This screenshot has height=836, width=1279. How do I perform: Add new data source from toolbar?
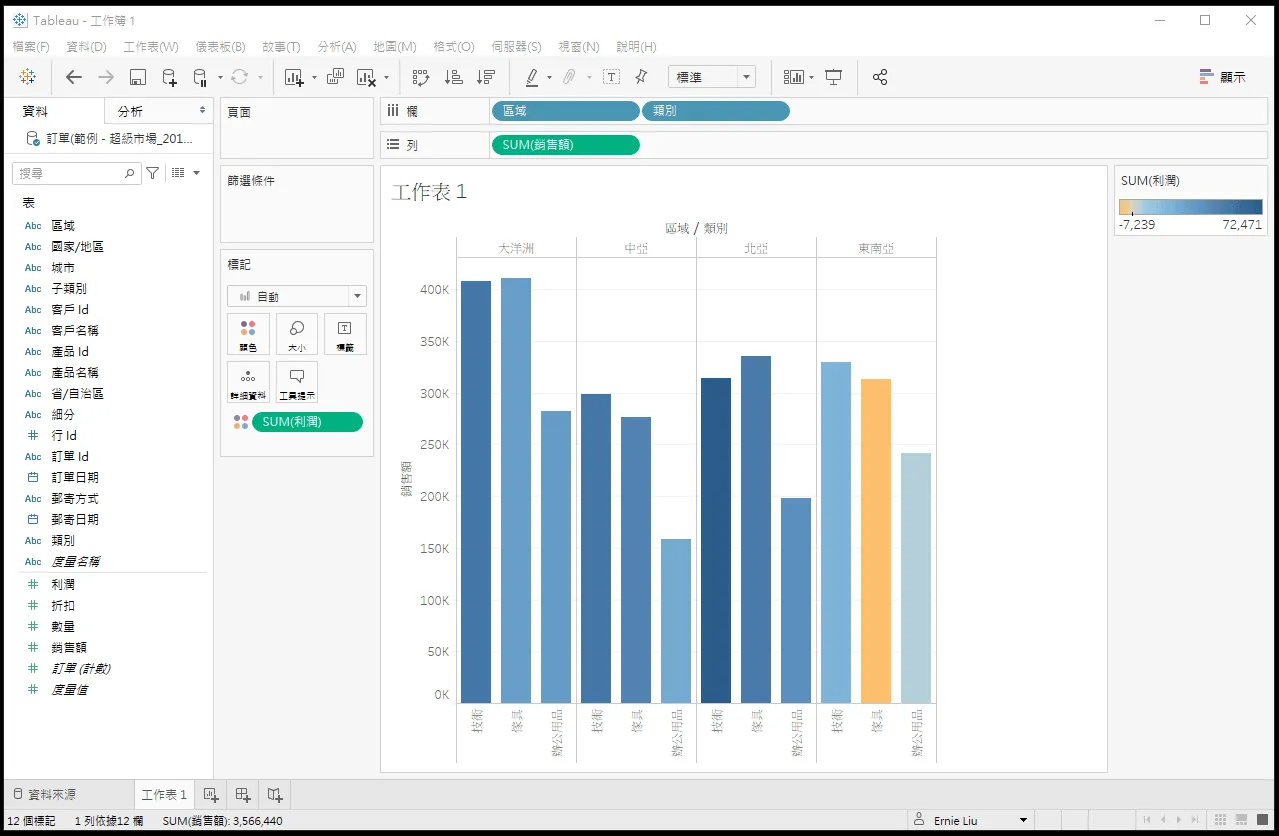pos(169,77)
